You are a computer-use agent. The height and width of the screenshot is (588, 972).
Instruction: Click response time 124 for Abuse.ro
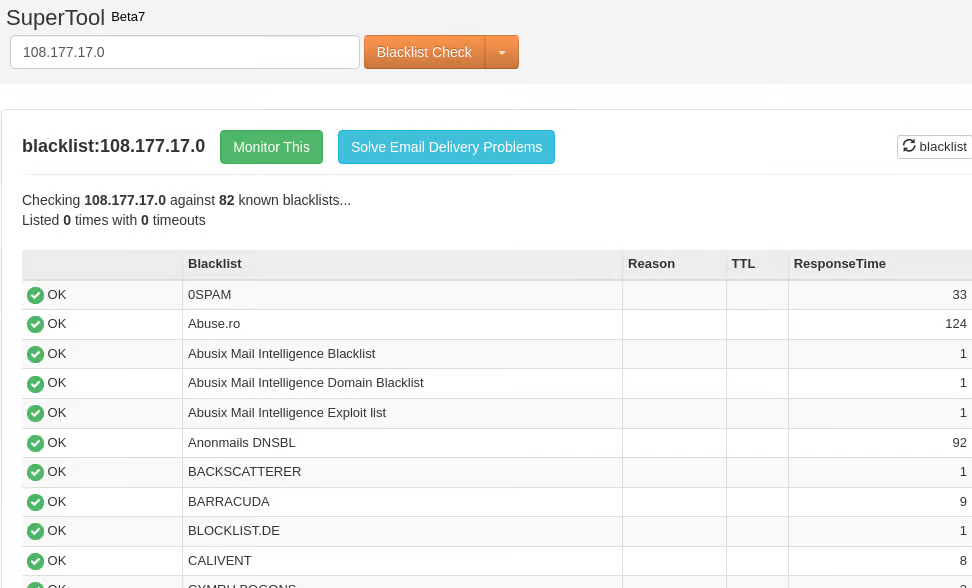pos(956,324)
